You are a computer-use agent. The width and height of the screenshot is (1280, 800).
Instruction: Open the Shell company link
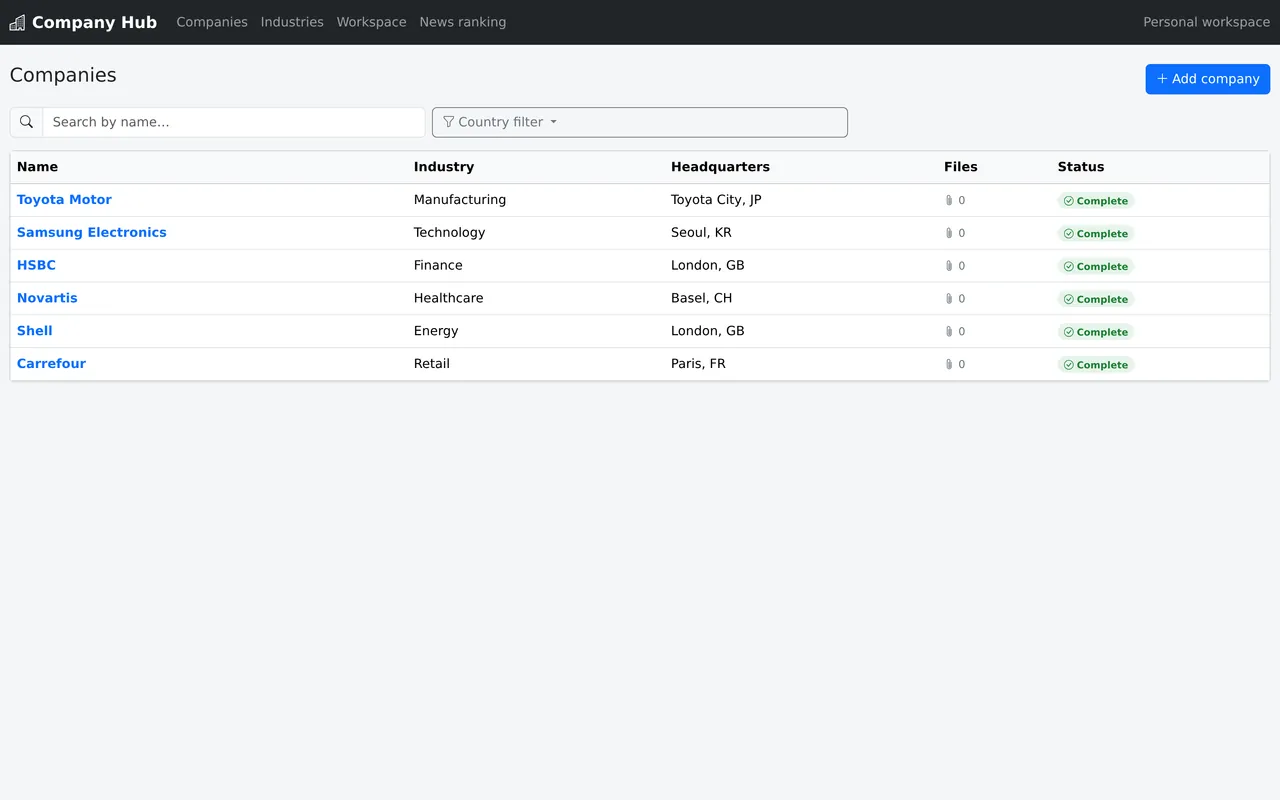[x=35, y=331]
